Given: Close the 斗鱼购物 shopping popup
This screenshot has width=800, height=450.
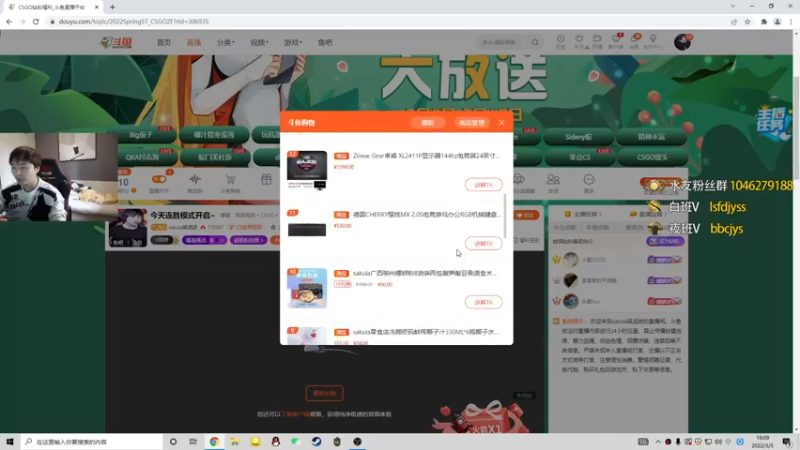Looking at the screenshot, I should pyautogui.click(x=502, y=122).
